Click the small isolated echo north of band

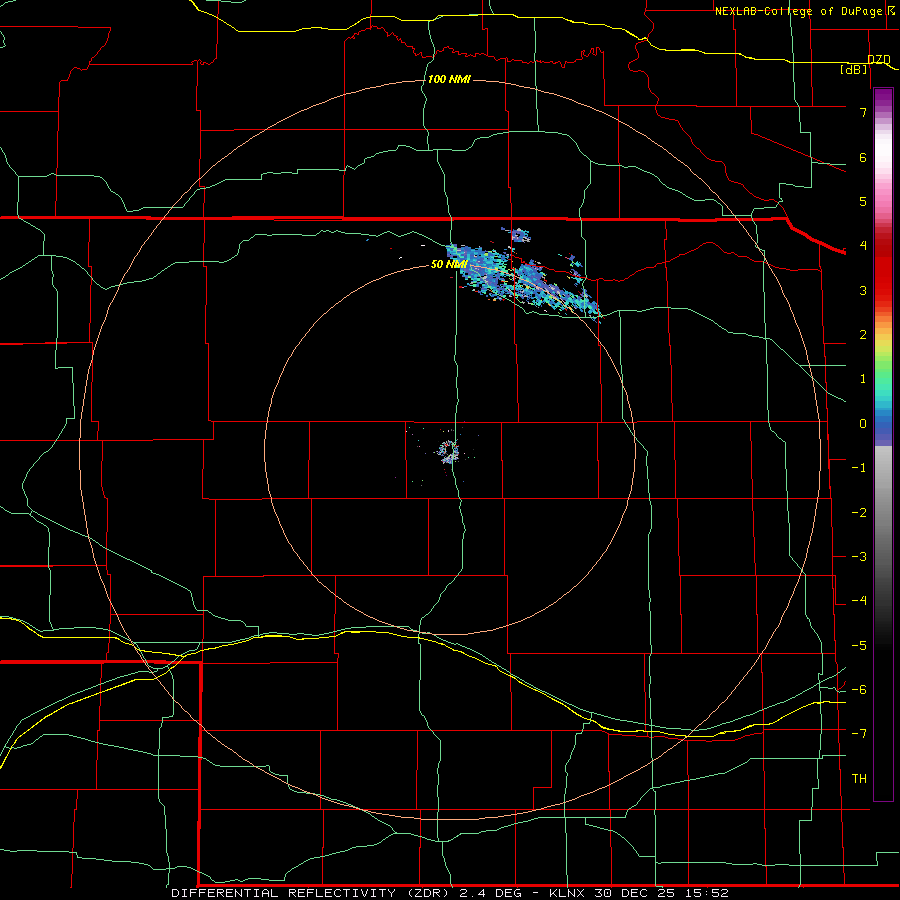pyautogui.click(x=519, y=235)
